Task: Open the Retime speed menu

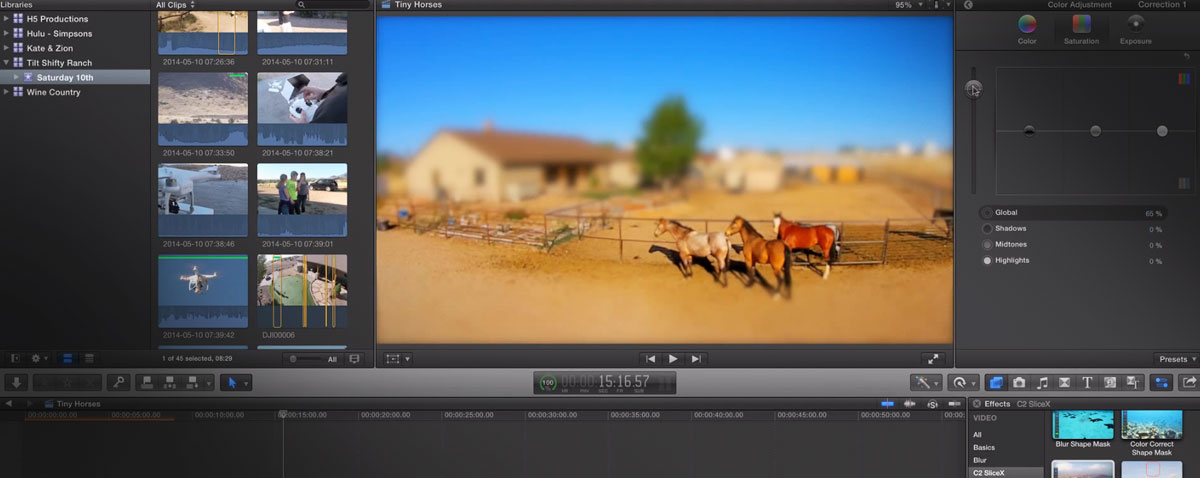Action: pyautogui.click(x=964, y=382)
